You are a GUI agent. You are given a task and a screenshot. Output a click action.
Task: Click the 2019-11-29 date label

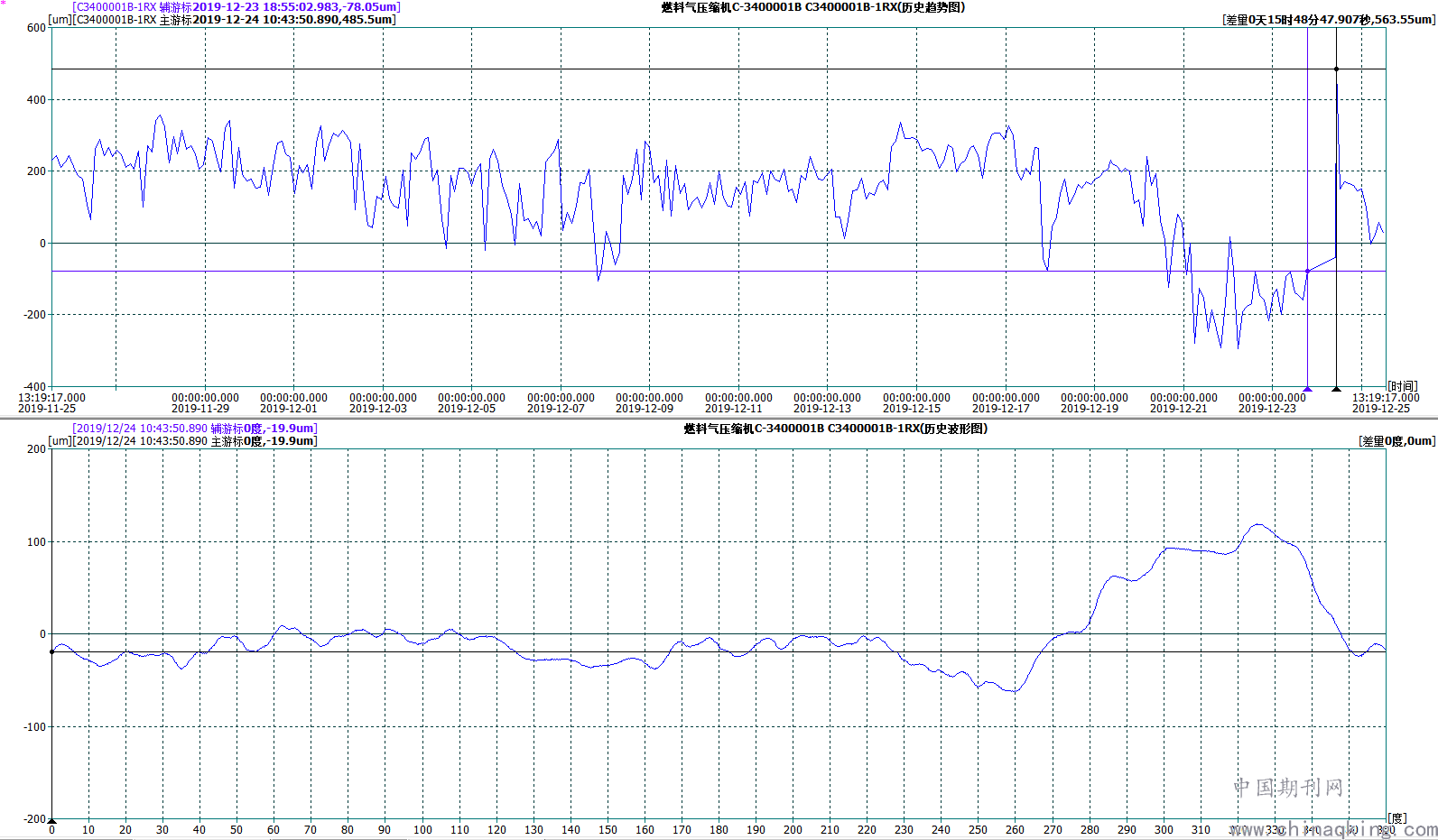pos(200,409)
